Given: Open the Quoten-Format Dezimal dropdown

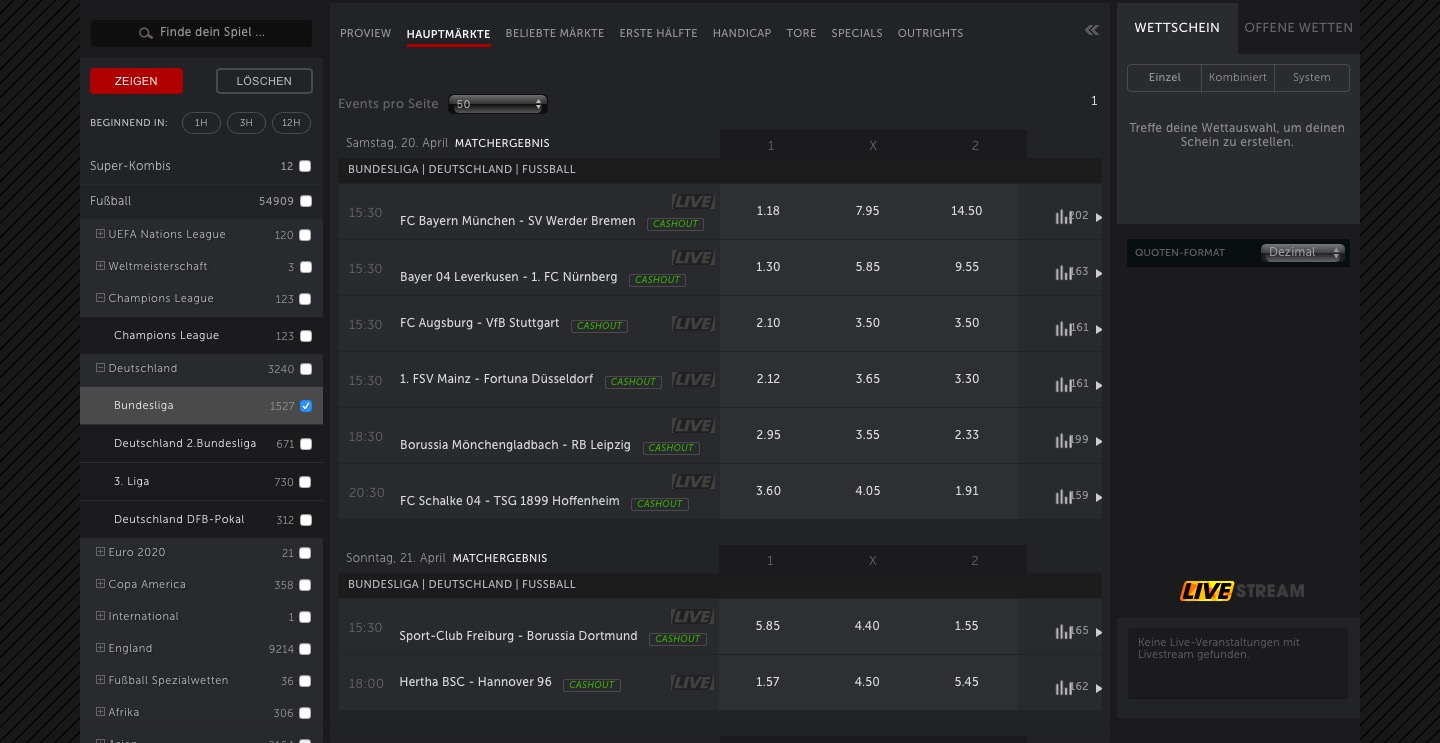Looking at the screenshot, I should (1302, 252).
